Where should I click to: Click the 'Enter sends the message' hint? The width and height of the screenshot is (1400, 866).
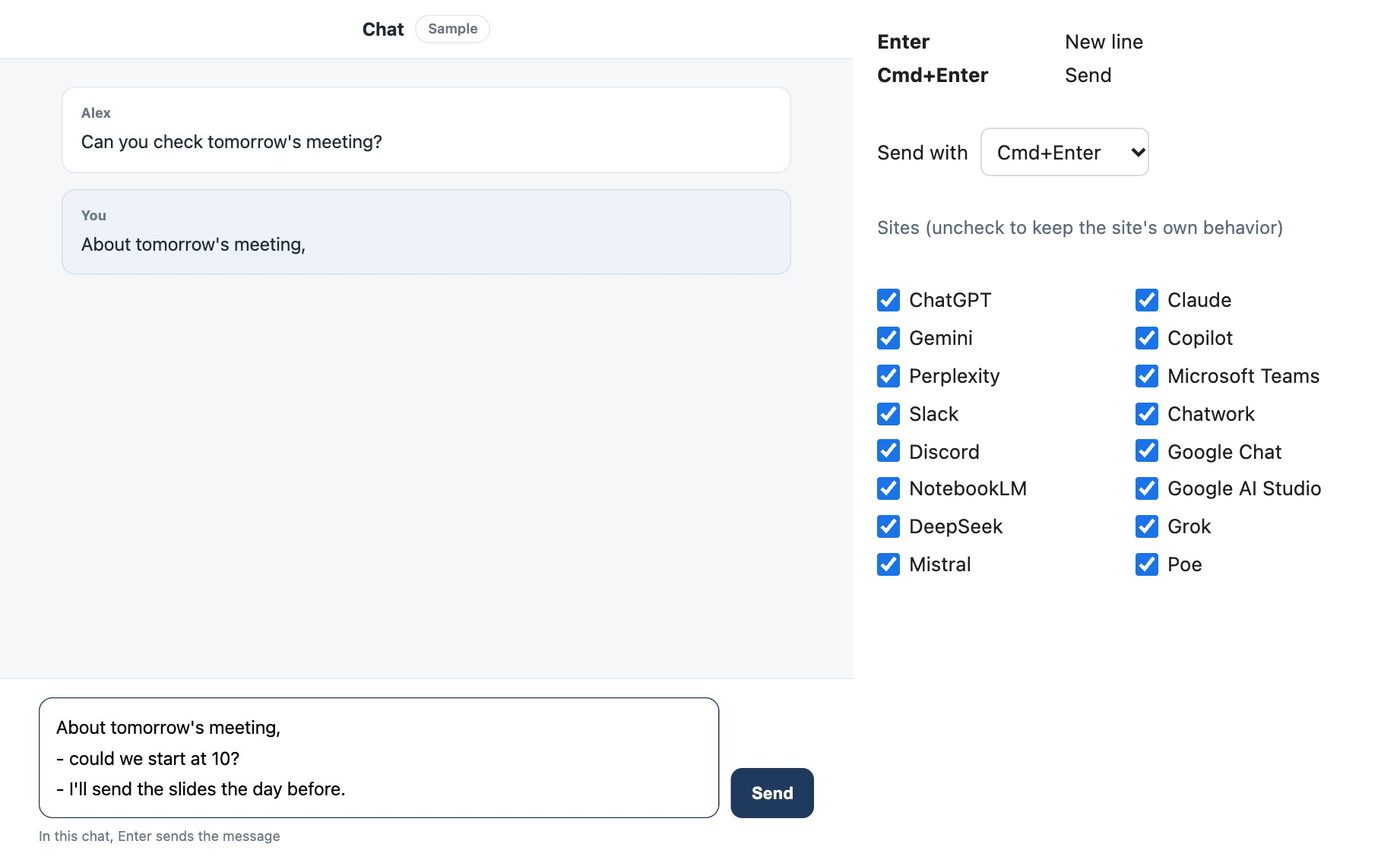(x=160, y=836)
